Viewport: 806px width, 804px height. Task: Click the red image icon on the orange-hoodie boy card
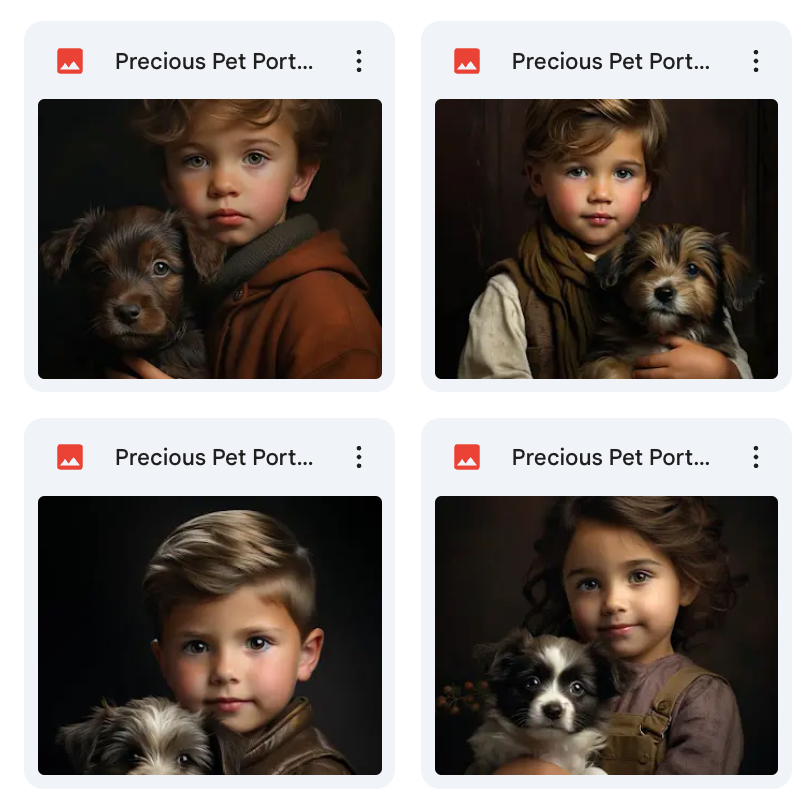(70, 61)
